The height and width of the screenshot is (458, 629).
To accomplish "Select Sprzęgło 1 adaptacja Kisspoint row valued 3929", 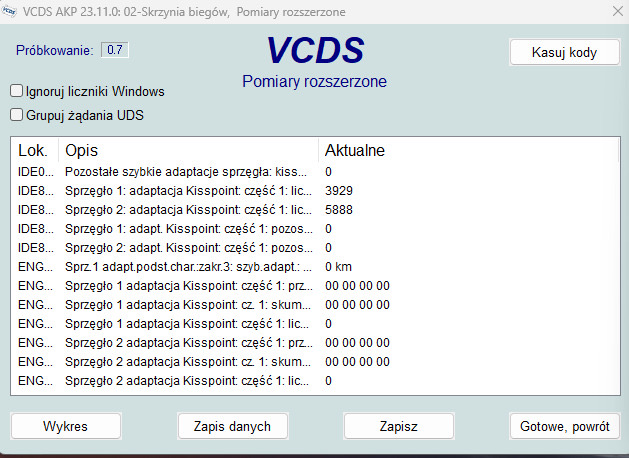I will (x=315, y=190).
